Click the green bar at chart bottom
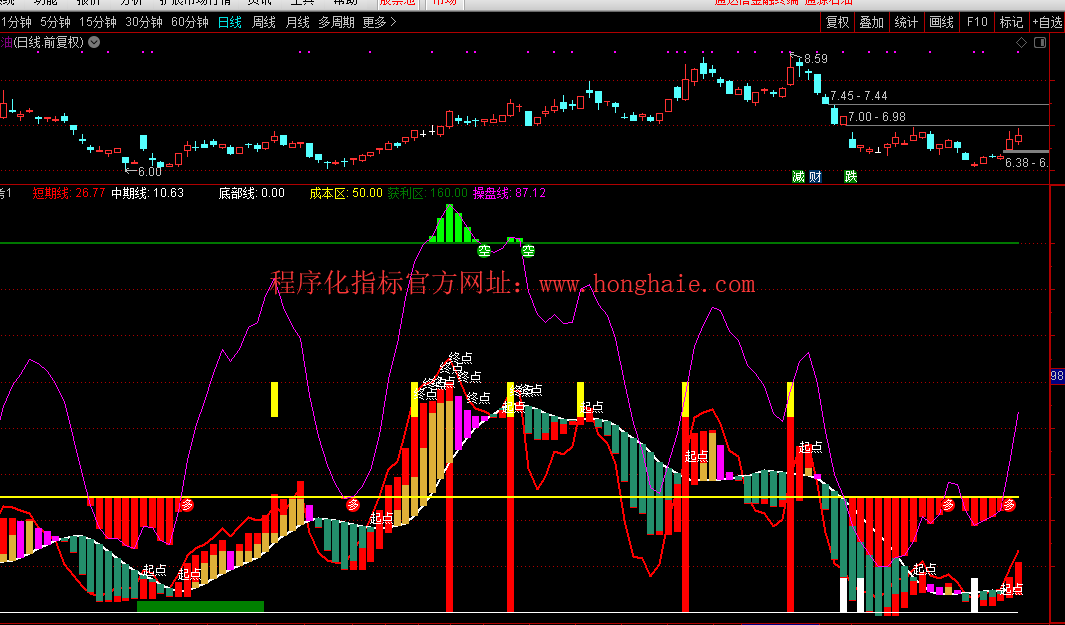1065x625 pixels. pos(200,605)
